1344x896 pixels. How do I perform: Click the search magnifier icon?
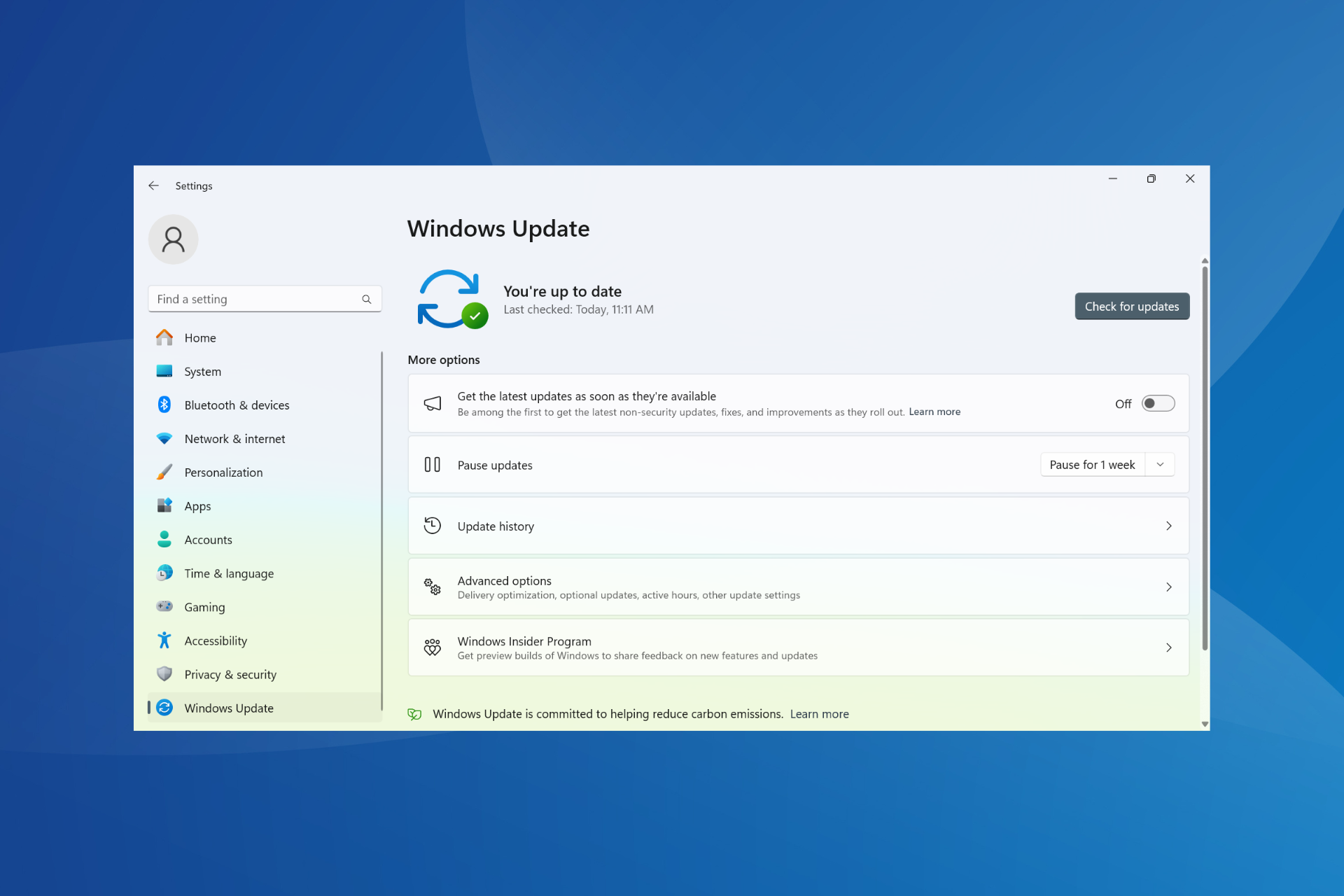pyautogui.click(x=366, y=299)
